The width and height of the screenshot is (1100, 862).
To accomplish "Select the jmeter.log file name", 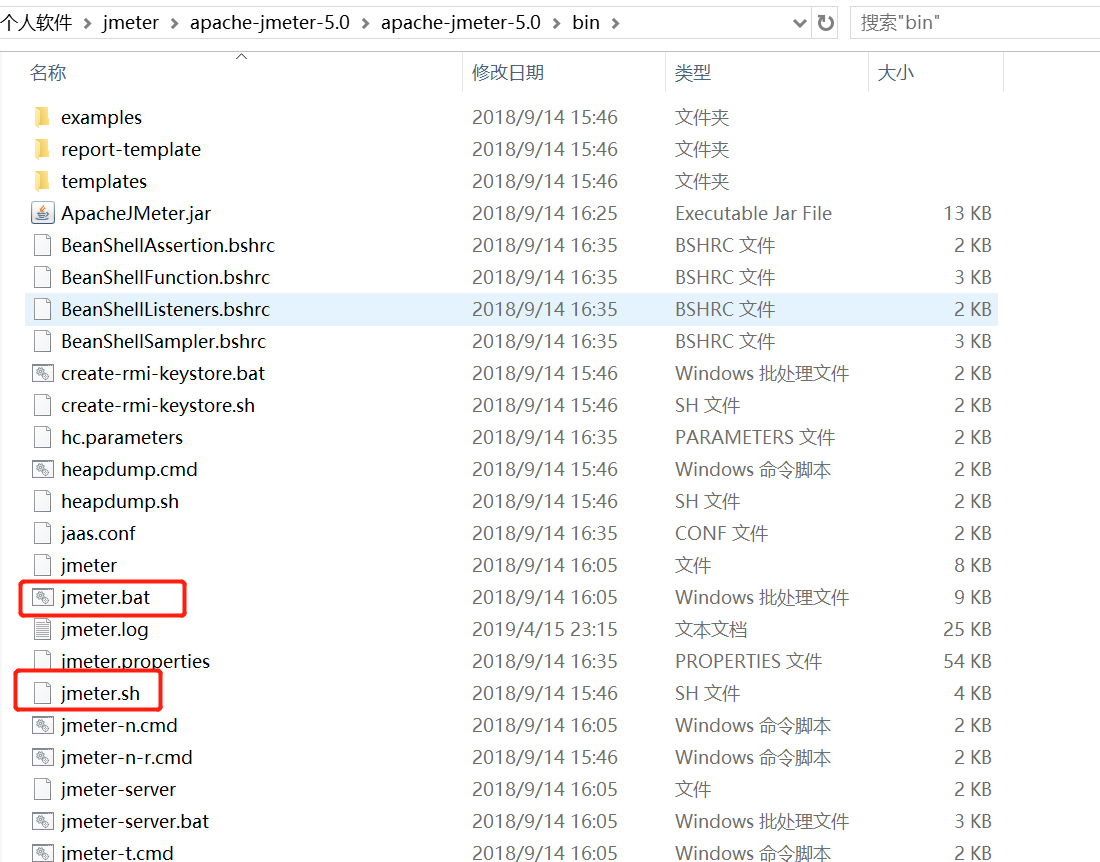I will coord(105,629).
